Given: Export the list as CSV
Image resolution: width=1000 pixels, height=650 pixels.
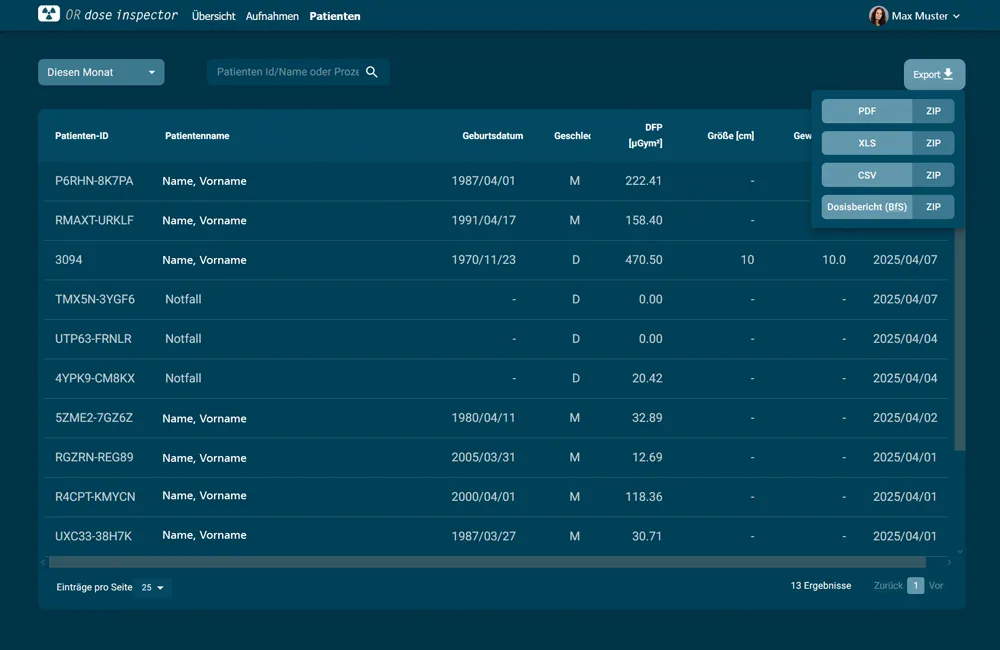Looking at the screenshot, I should click(866, 175).
